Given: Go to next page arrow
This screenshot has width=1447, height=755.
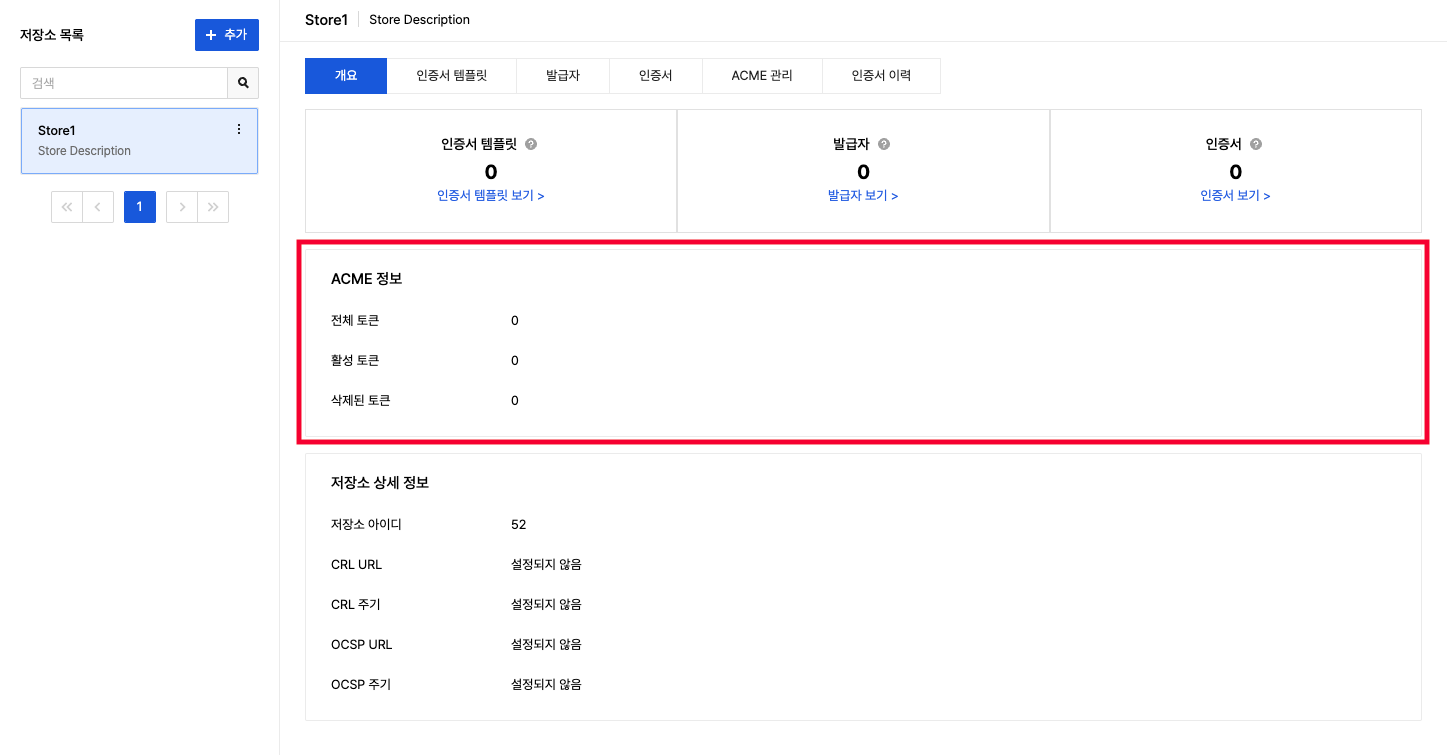Looking at the screenshot, I should click(x=182, y=207).
